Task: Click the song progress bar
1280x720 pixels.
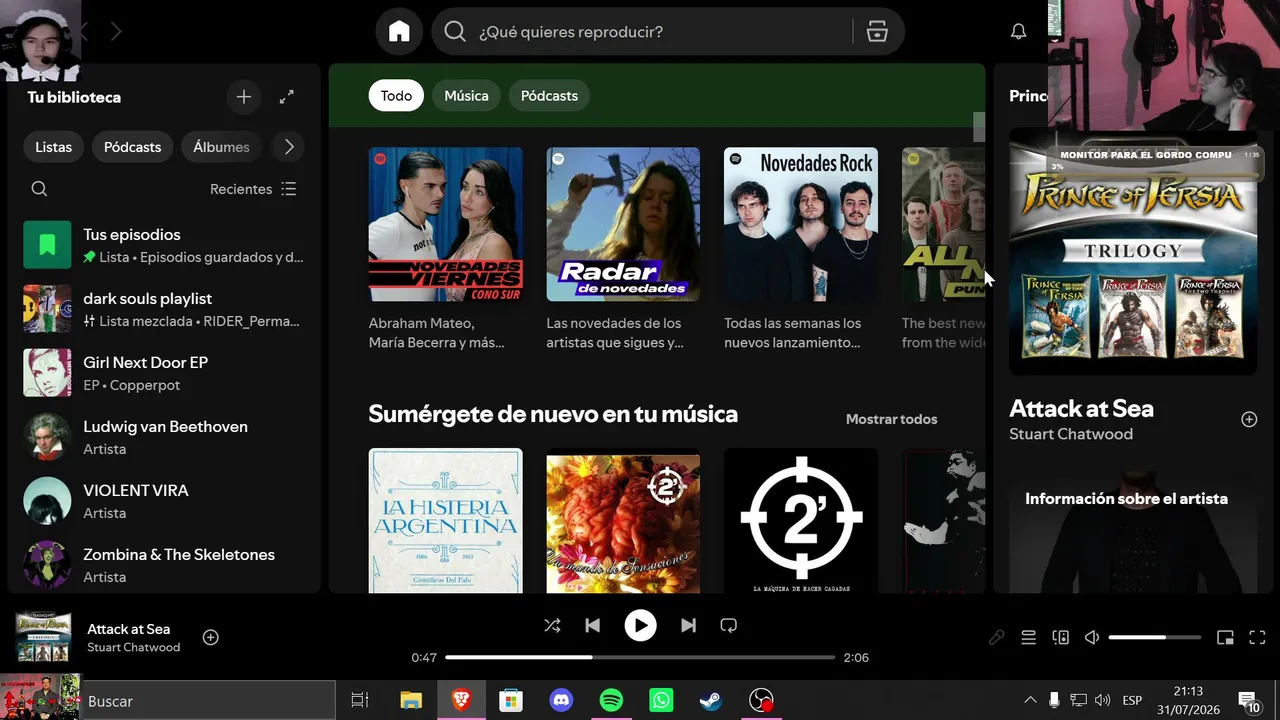Action: pos(640,657)
